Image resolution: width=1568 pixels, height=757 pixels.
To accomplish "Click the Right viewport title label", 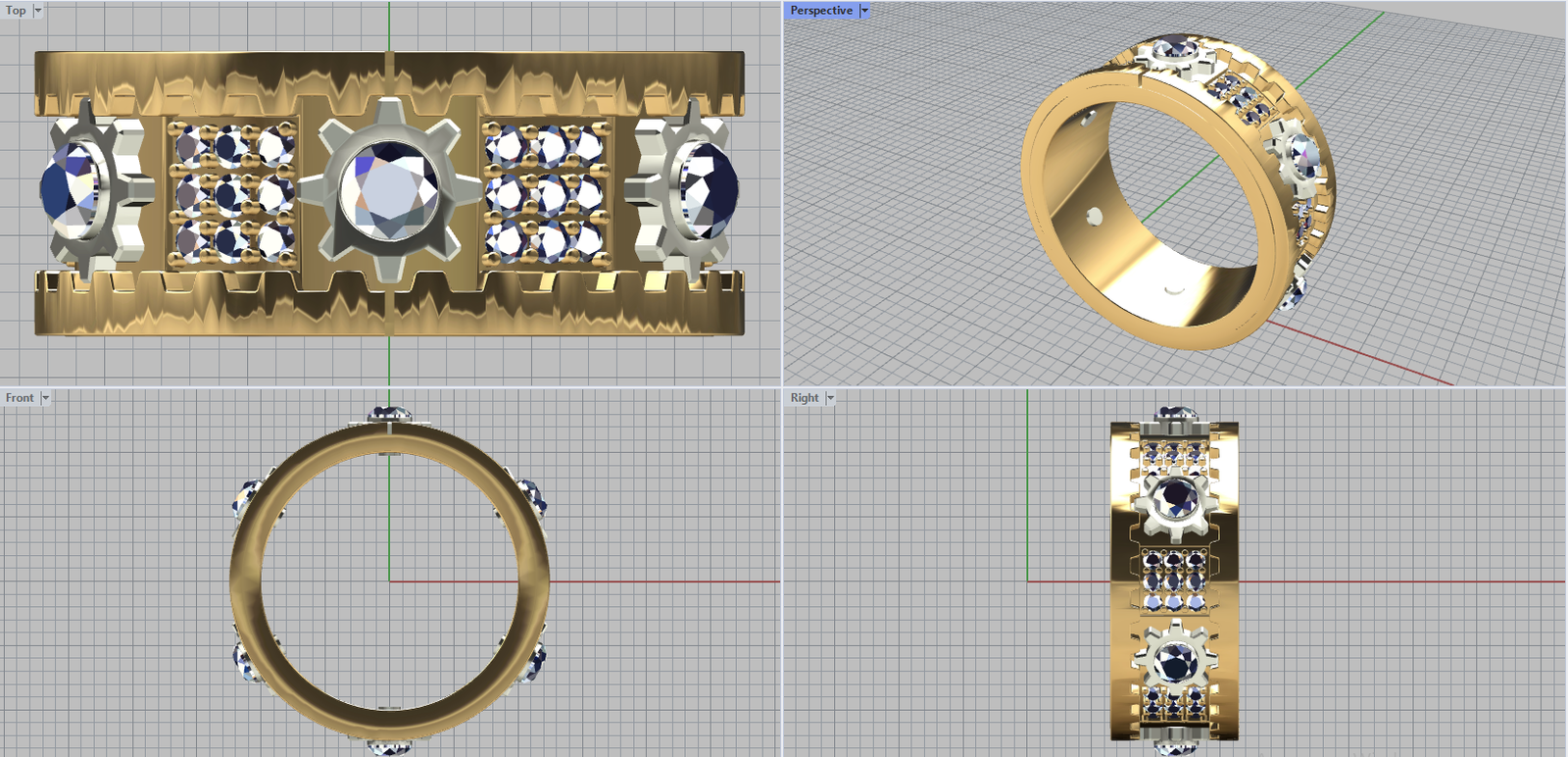I will click(x=805, y=398).
